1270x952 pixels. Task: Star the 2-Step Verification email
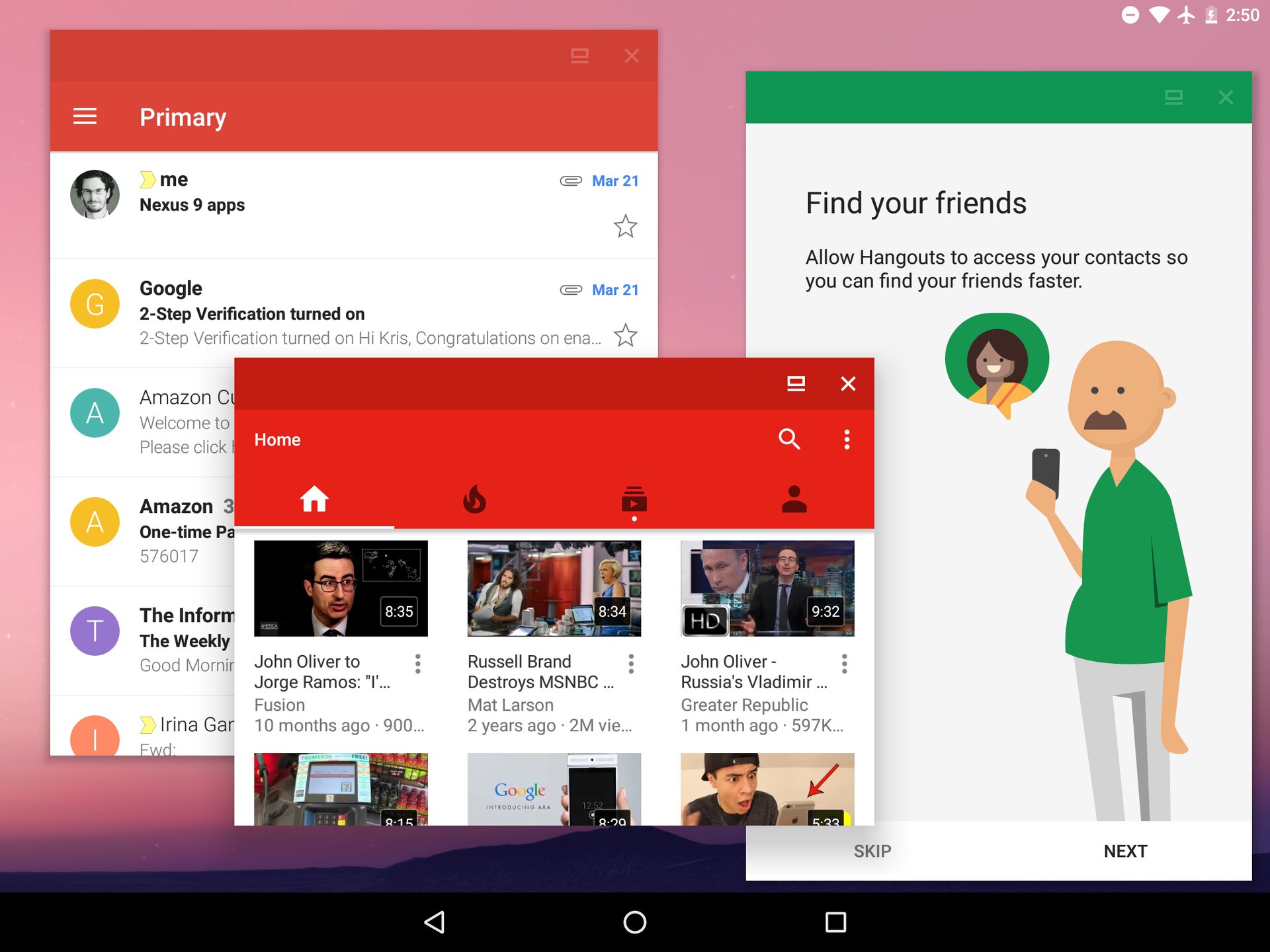click(x=624, y=336)
